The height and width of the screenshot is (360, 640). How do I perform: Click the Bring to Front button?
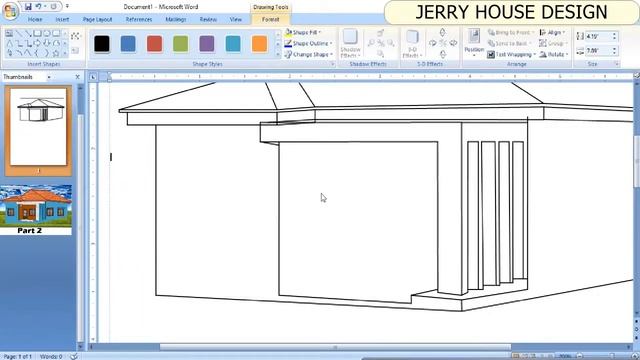[510, 32]
